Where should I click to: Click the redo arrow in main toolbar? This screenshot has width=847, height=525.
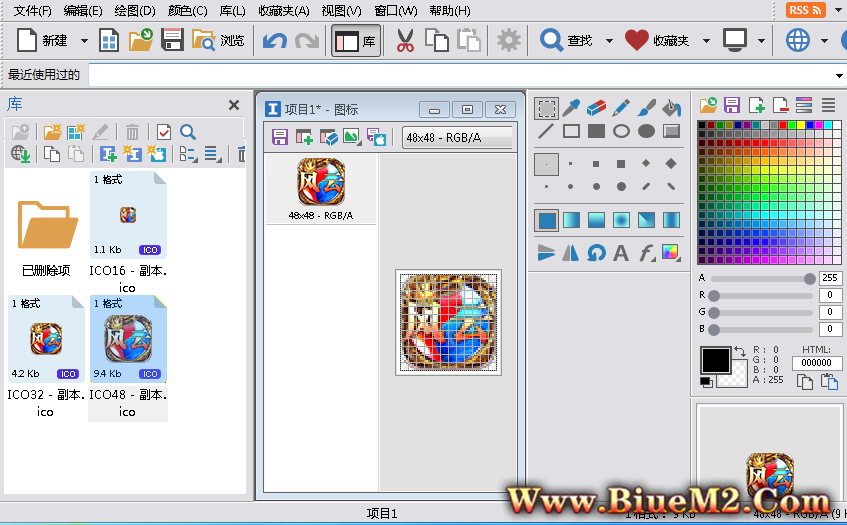(x=307, y=41)
